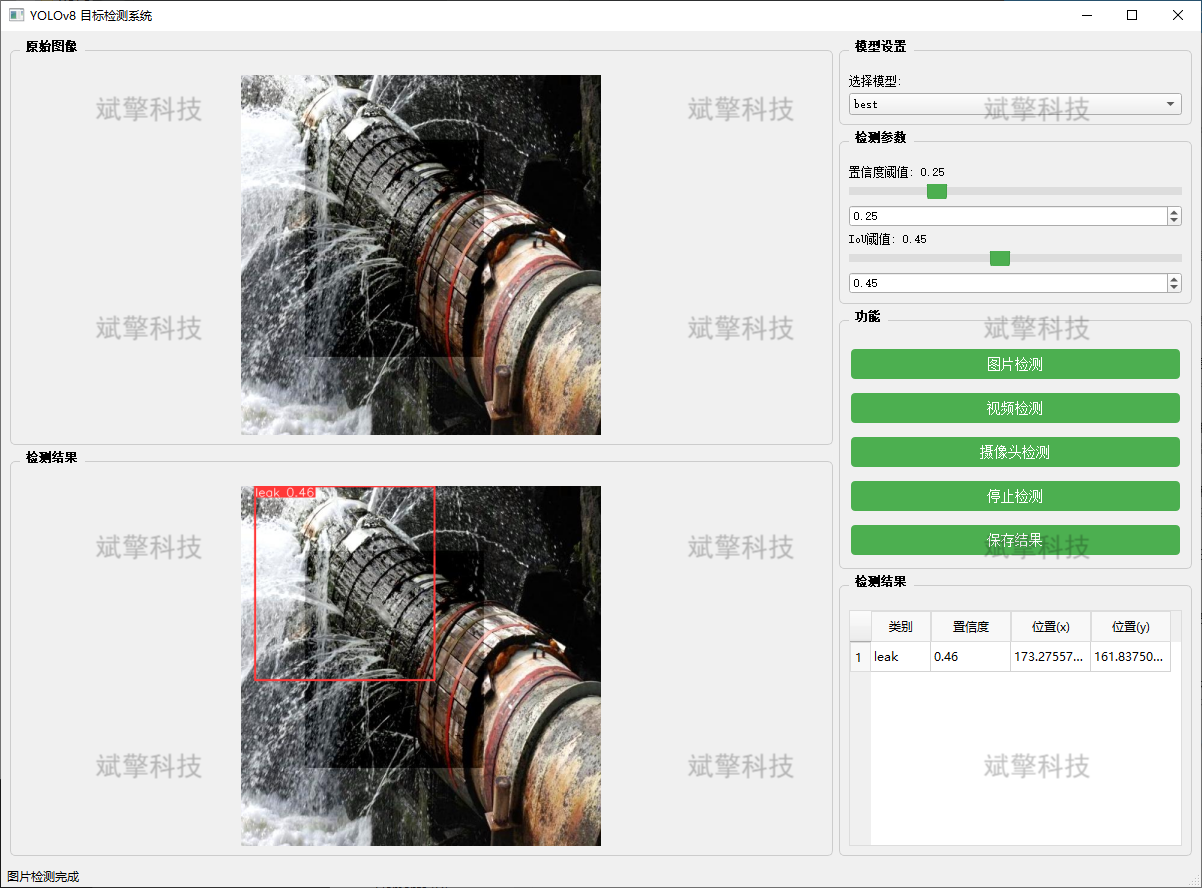Click the original pipe image in 原始图像 panel
Viewport: 1202px width, 888px height.
click(x=421, y=255)
